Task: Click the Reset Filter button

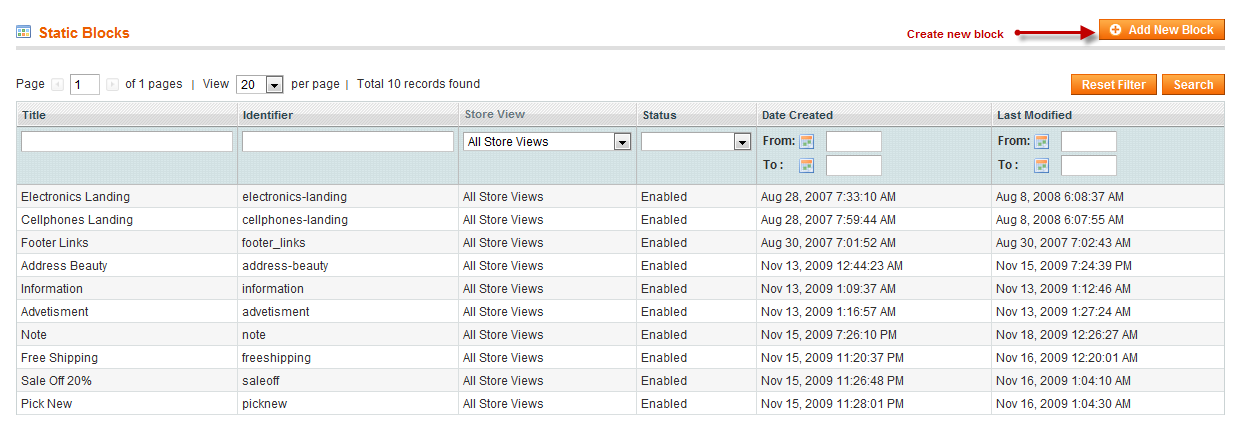Action: tap(1114, 85)
